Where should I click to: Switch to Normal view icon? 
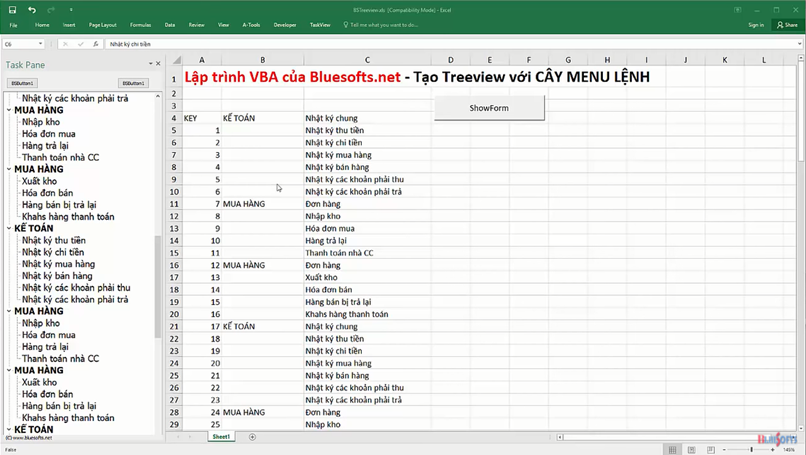tap(672, 450)
